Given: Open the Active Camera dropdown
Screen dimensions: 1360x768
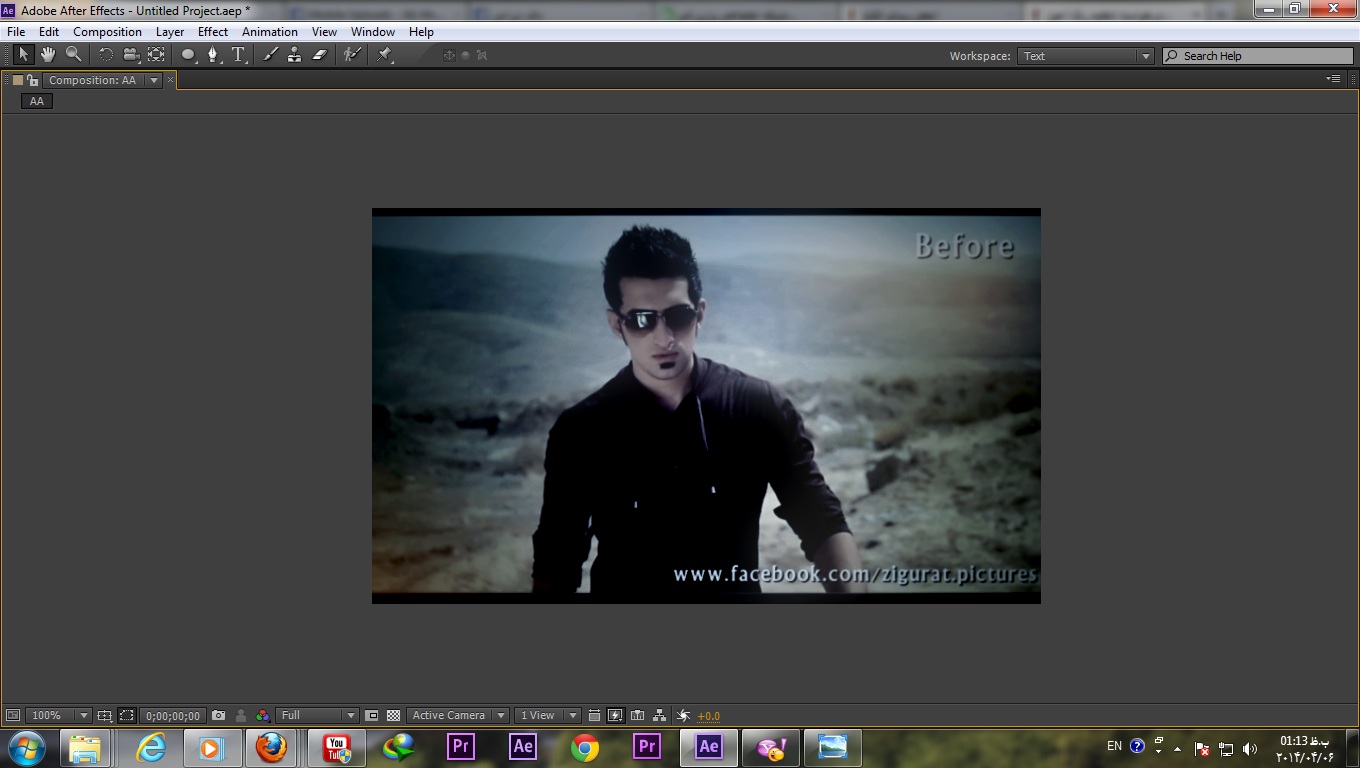Looking at the screenshot, I should 458,715.
